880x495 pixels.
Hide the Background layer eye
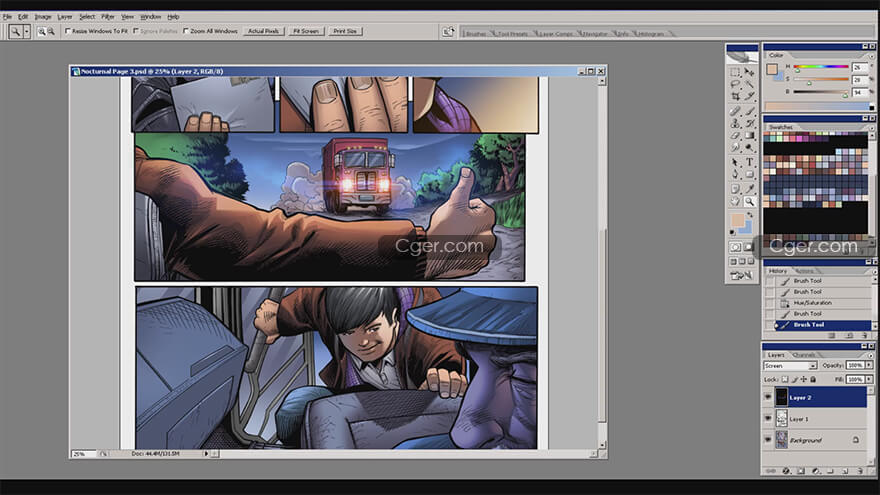768,440
